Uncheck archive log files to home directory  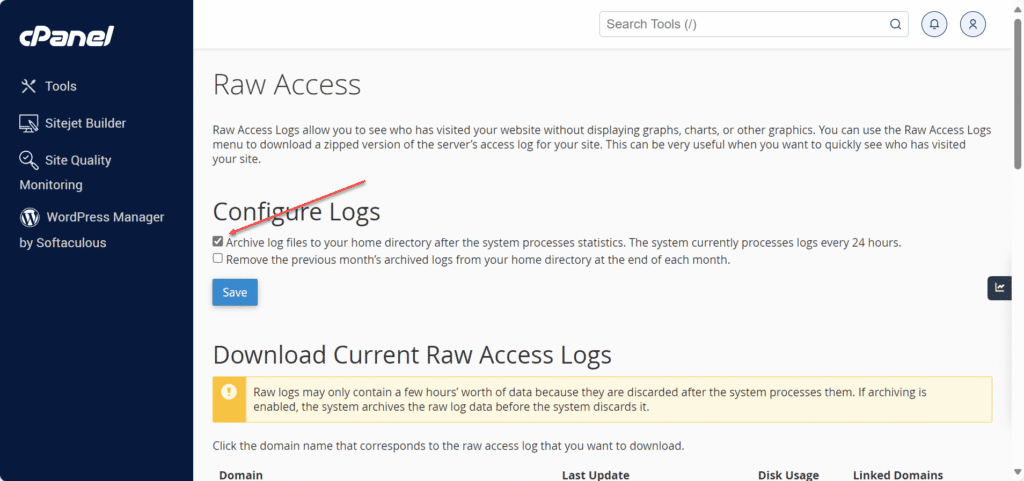[218, 242]
